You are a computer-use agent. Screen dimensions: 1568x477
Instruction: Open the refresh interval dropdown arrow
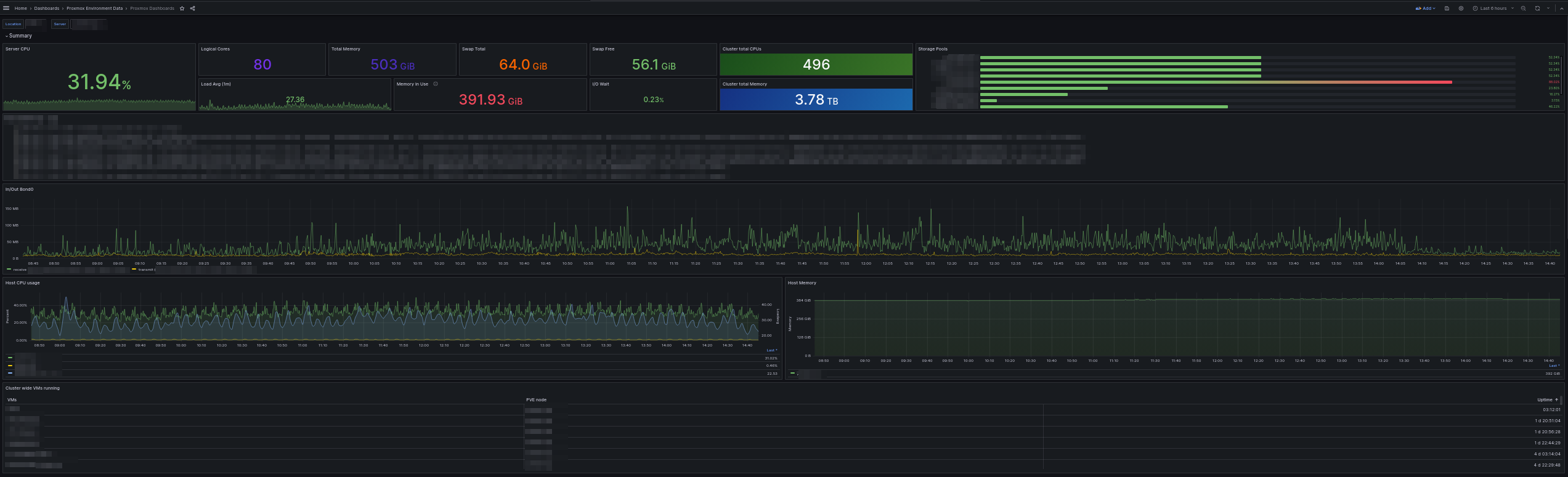pos(1548,9)
